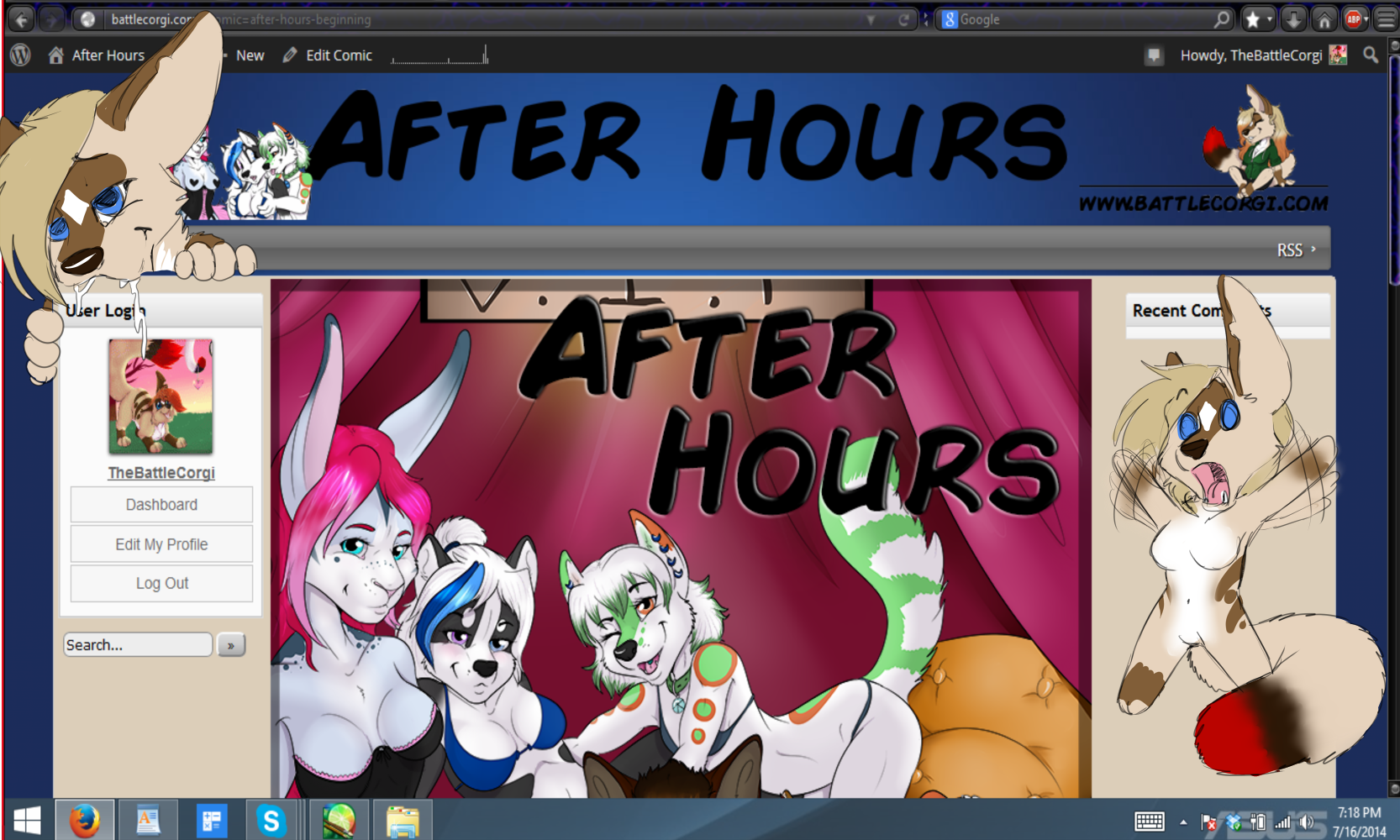The width and height of the screenshot is (1400, 840).
Task: Click the admin bar user avatar
Action: coord(1338,55)
